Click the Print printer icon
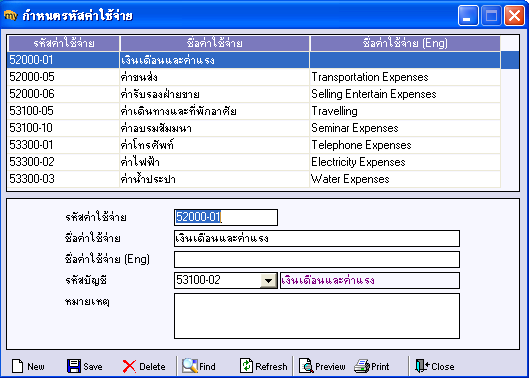529x378 pixels. [x=362, y=367]
